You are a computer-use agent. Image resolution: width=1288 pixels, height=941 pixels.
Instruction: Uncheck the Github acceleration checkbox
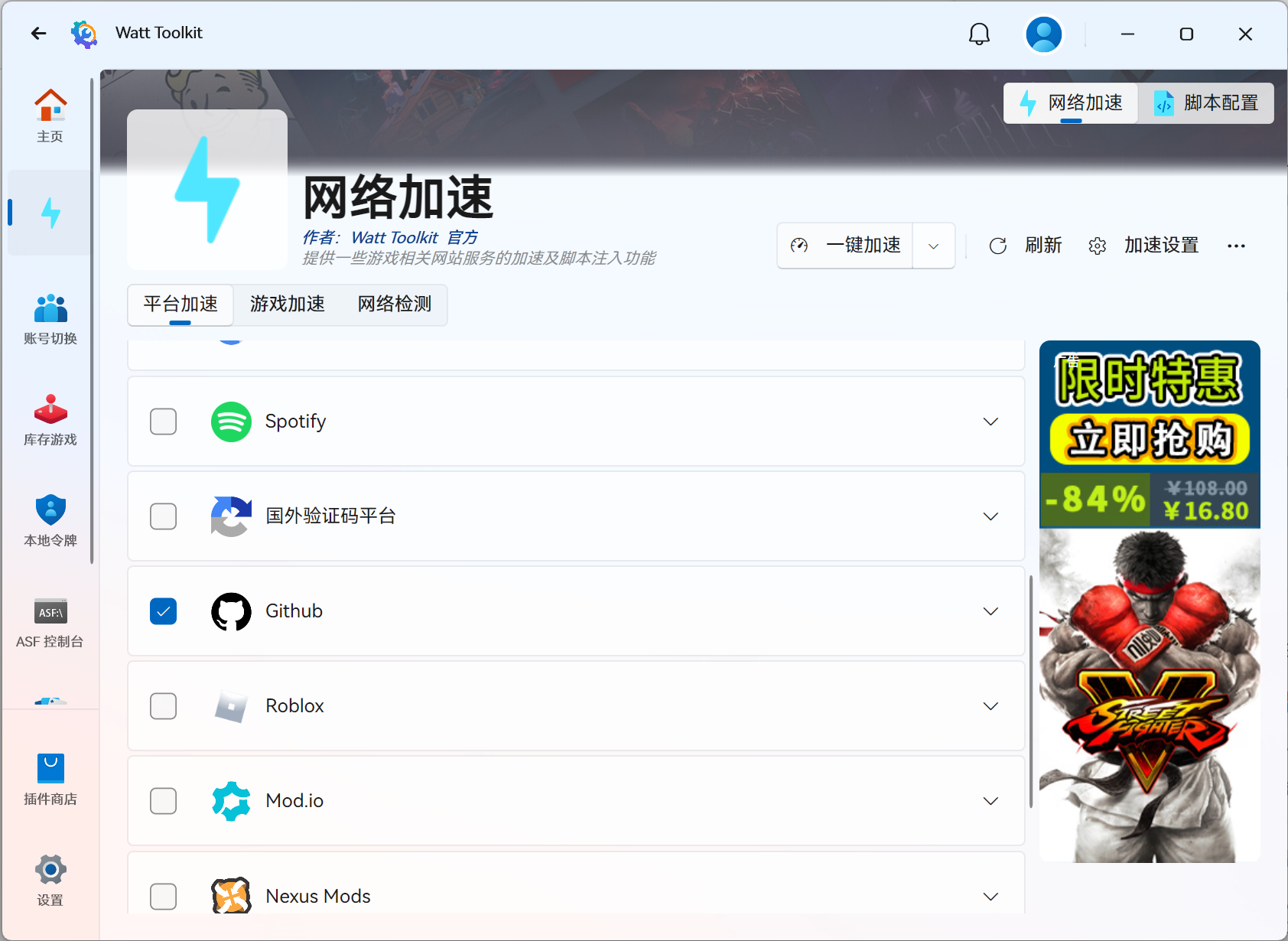[x=163, y=611]
